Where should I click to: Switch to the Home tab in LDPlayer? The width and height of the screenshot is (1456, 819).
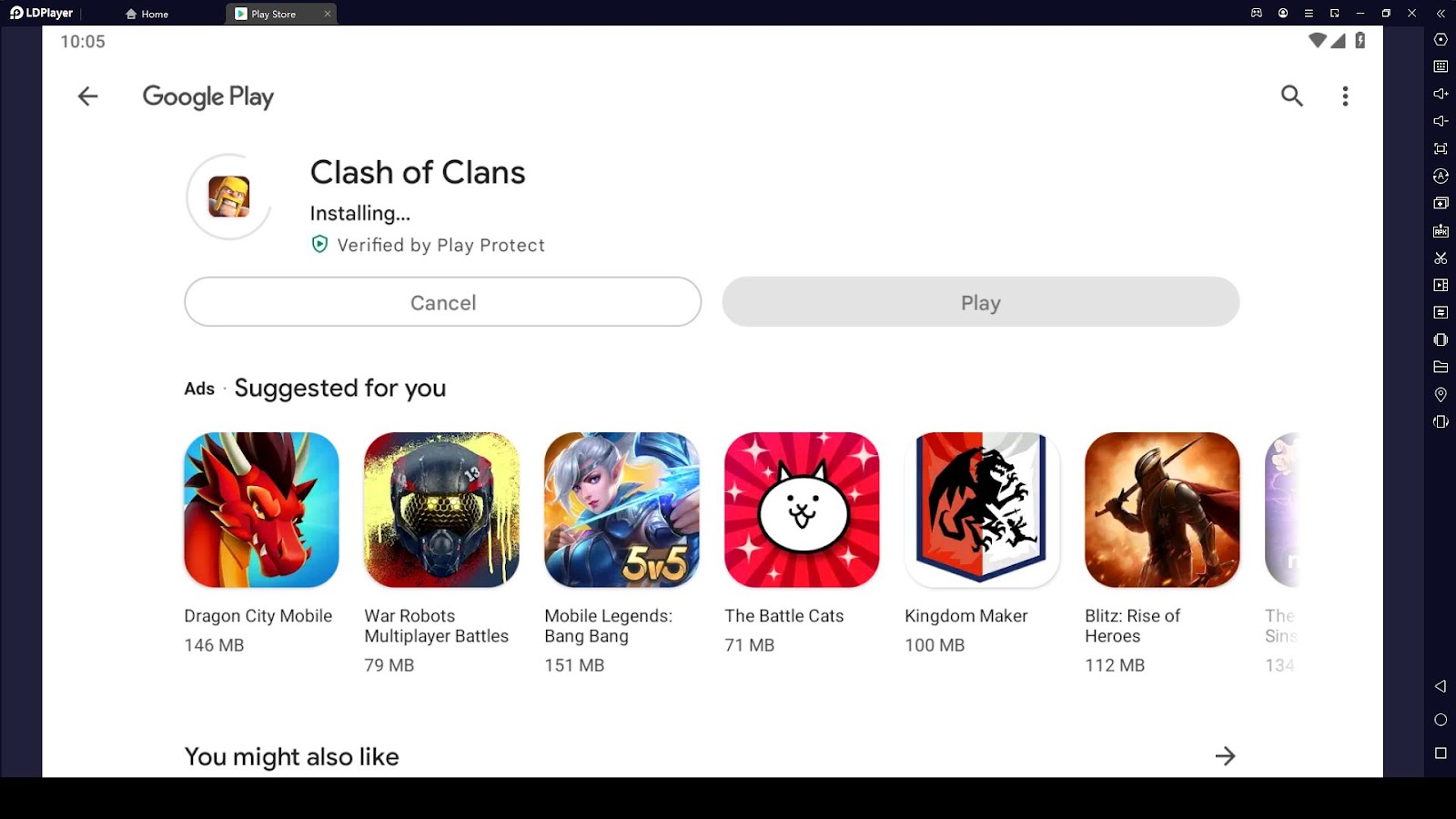click(147, 14)
